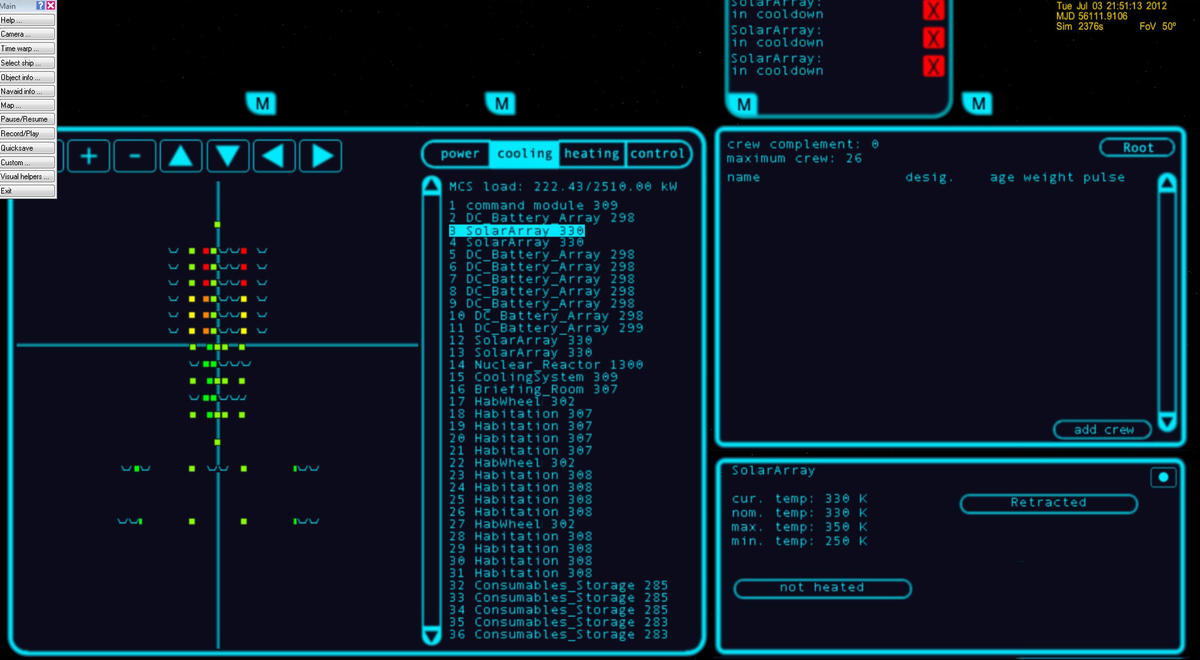Pan schematic right with the right-triangle button
This screenshot has height=660, width=1200.
(322, 155)
